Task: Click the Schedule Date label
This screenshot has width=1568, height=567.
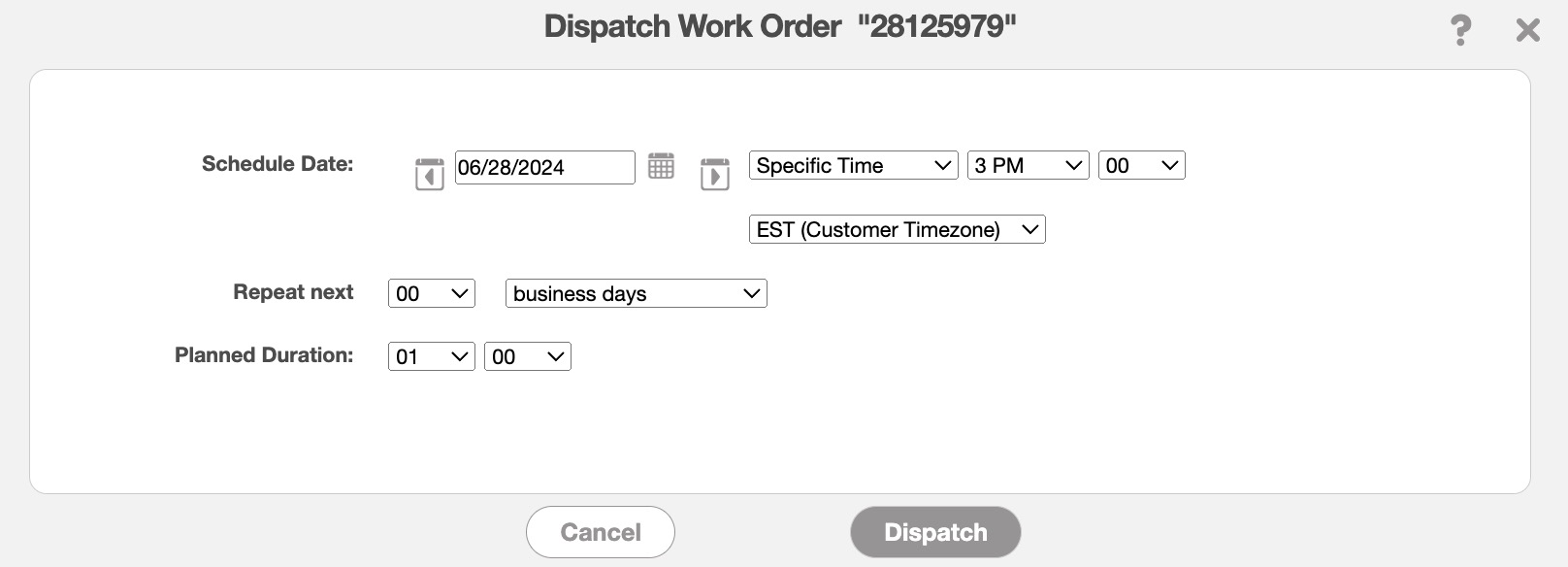Action: point(278,164)
